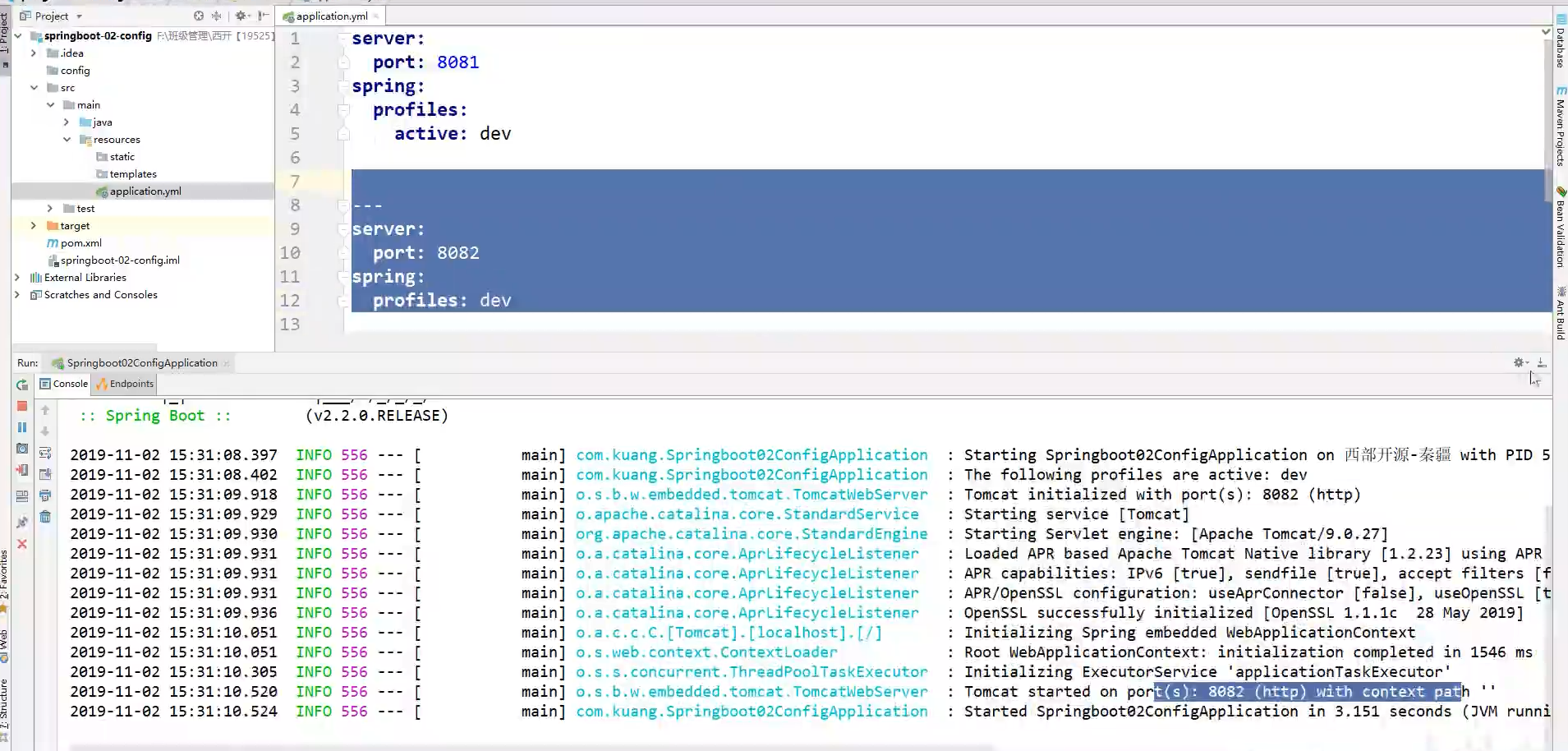Open Run panel settings gear
1568x751 pixels.
coord(1520,362)
